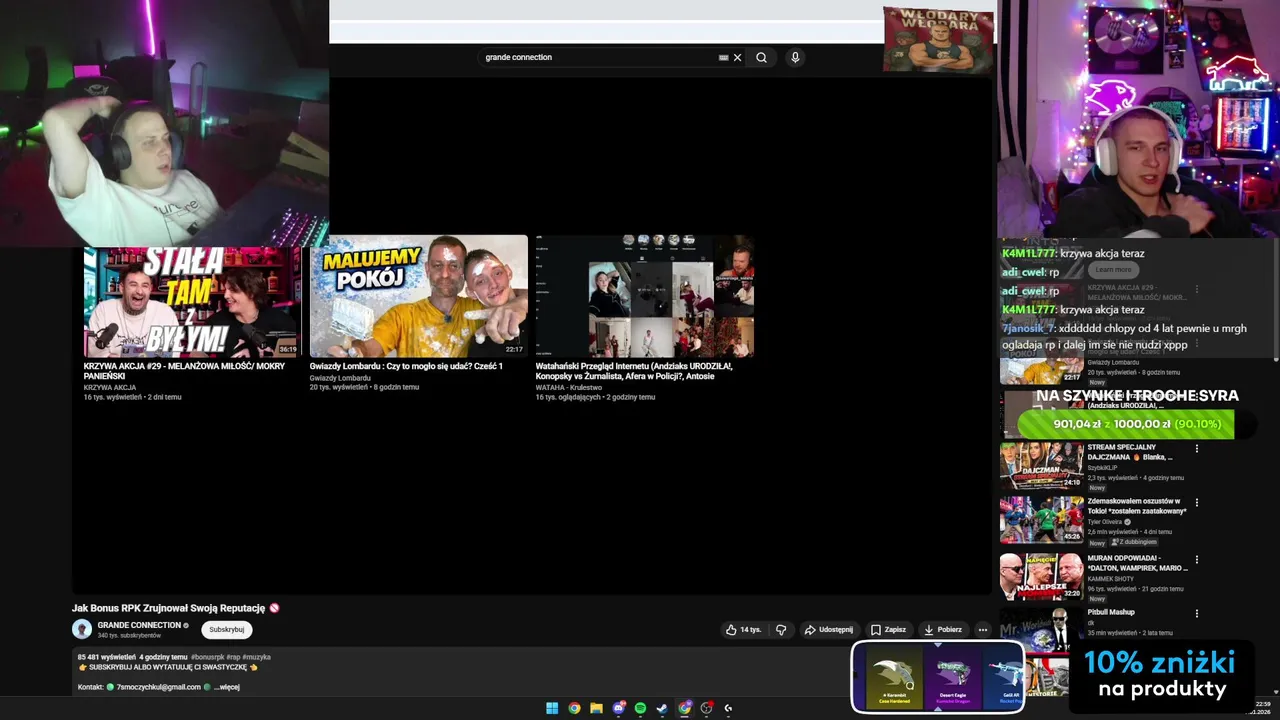Activate voice search microphone icon
The height and width of the screenshot is (720, 1280).
pos(795,57)
